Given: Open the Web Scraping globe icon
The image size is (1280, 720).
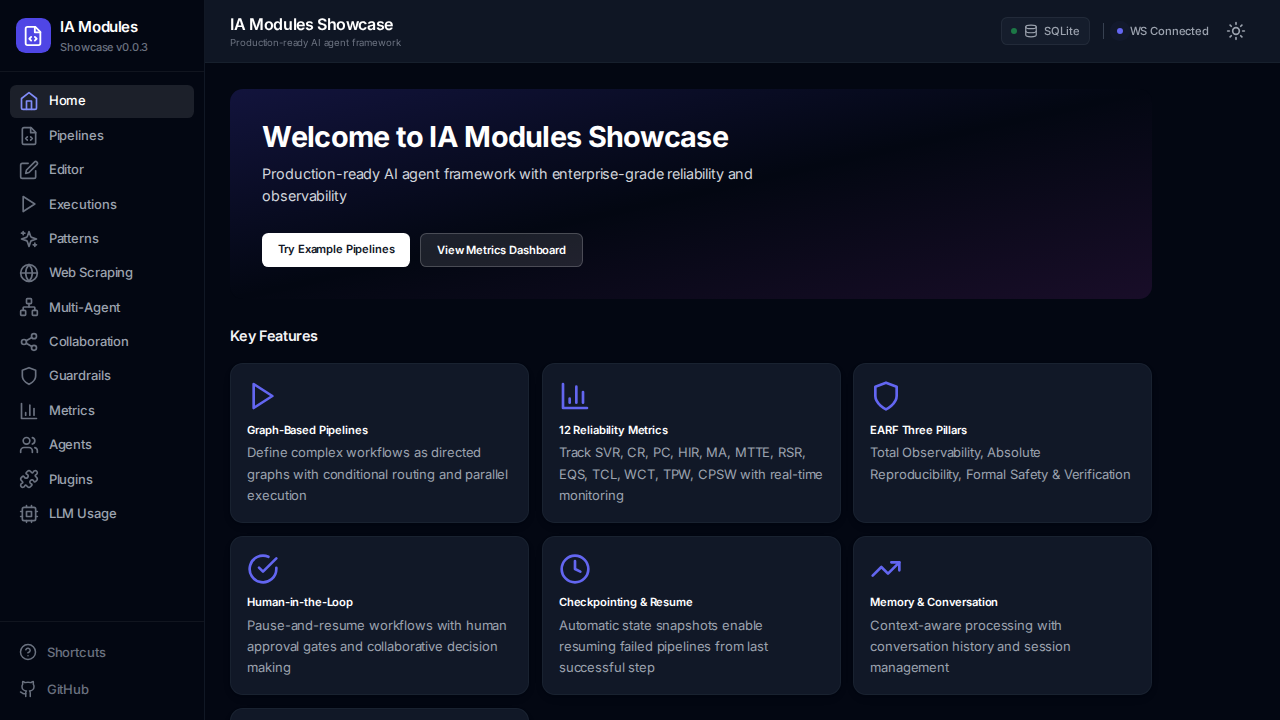Looking at the screenshot, I should [29, 273].
